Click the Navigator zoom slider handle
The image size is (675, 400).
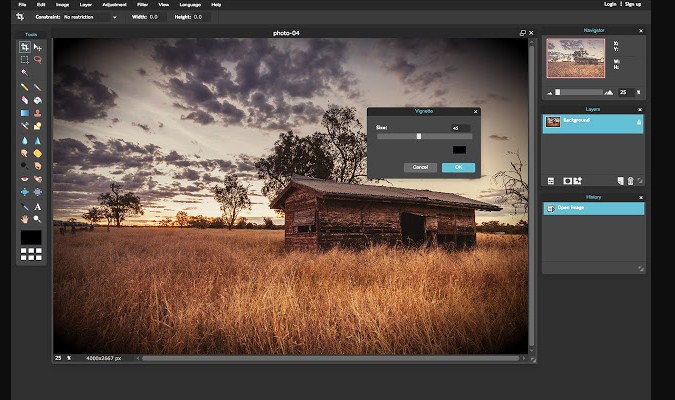click(558, 92)
